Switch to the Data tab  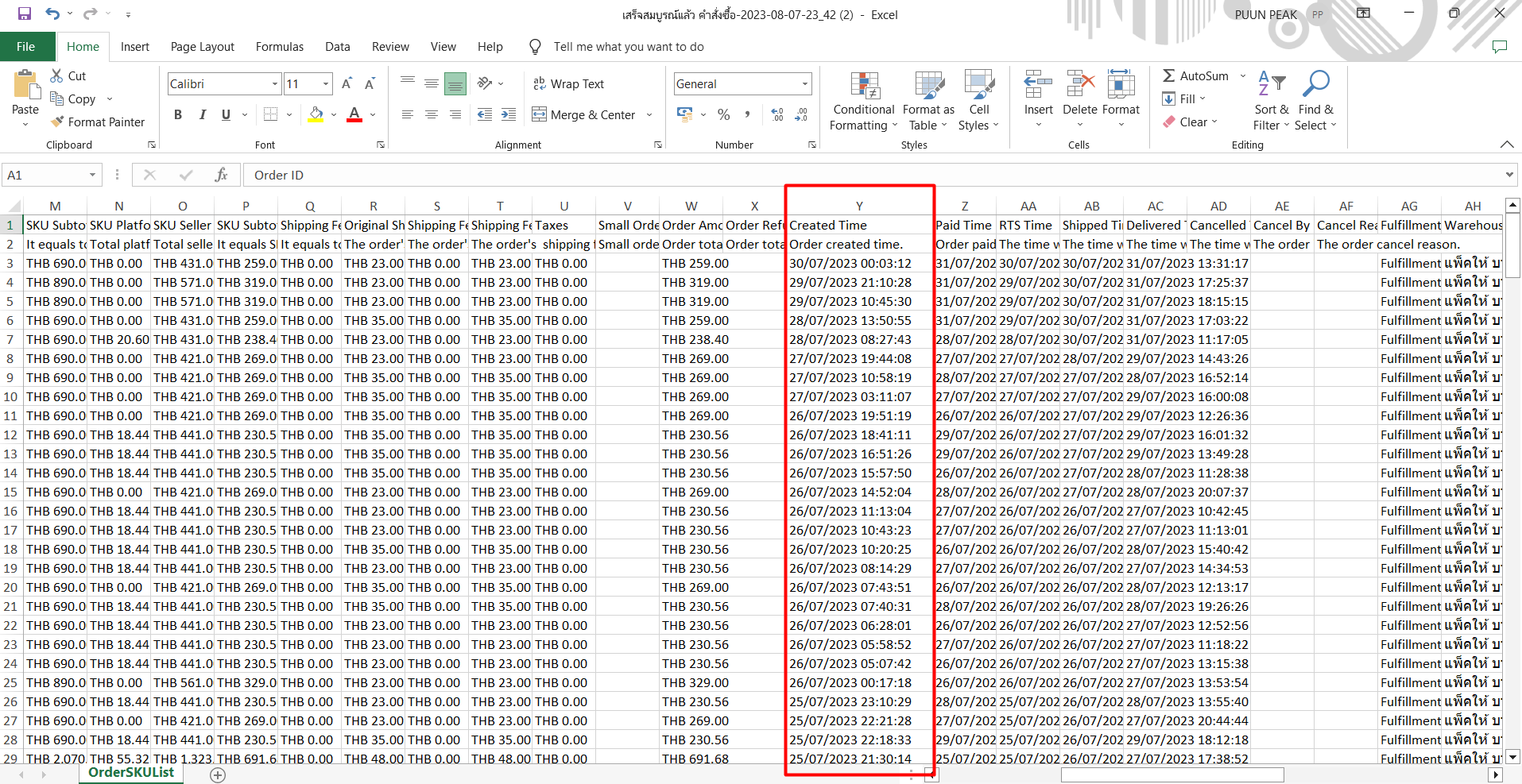[338, 47]
